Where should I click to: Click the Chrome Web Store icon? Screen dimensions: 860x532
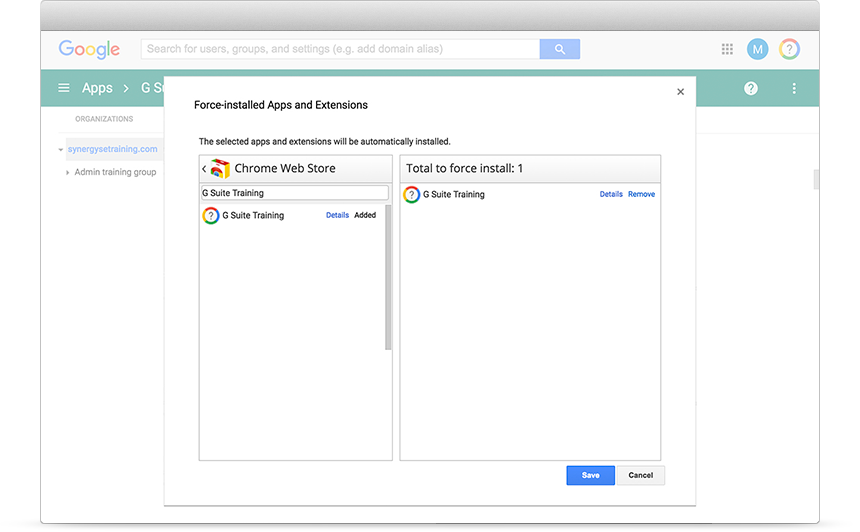(220, 168)
